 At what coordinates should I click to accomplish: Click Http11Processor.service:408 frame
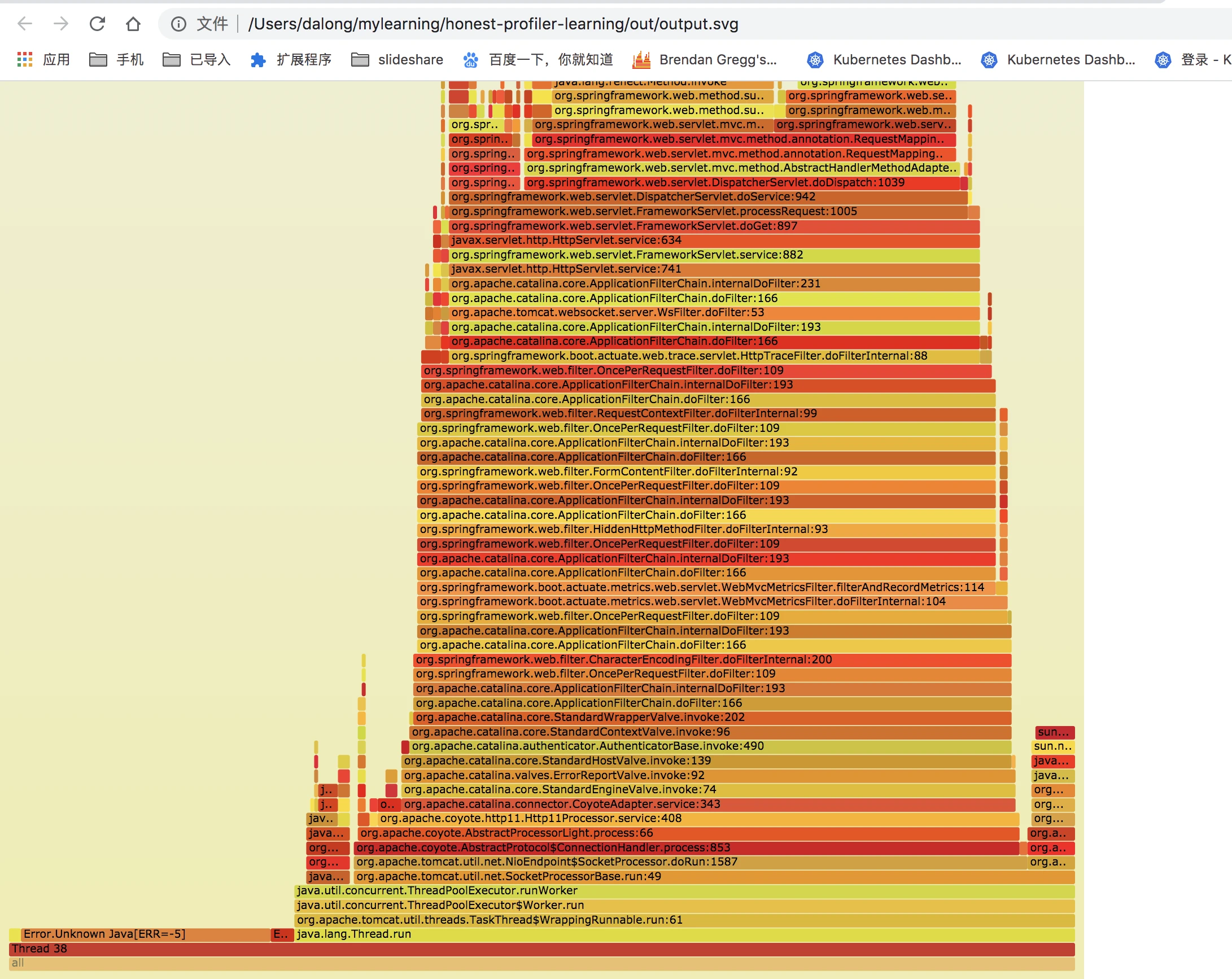click(698, 819)
